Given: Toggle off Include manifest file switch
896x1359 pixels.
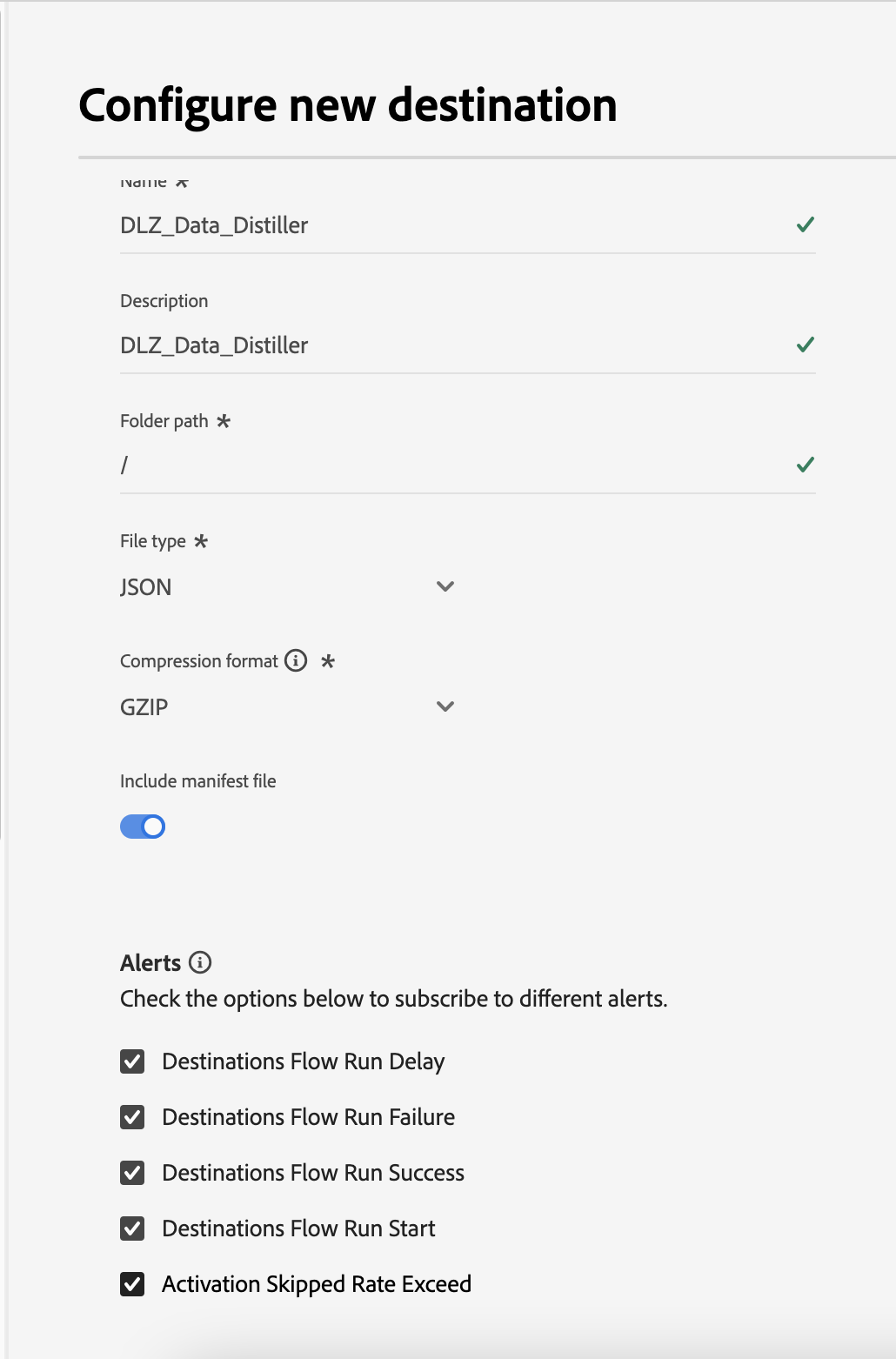Looking at the screenshot, I should (x=143, y=827).
